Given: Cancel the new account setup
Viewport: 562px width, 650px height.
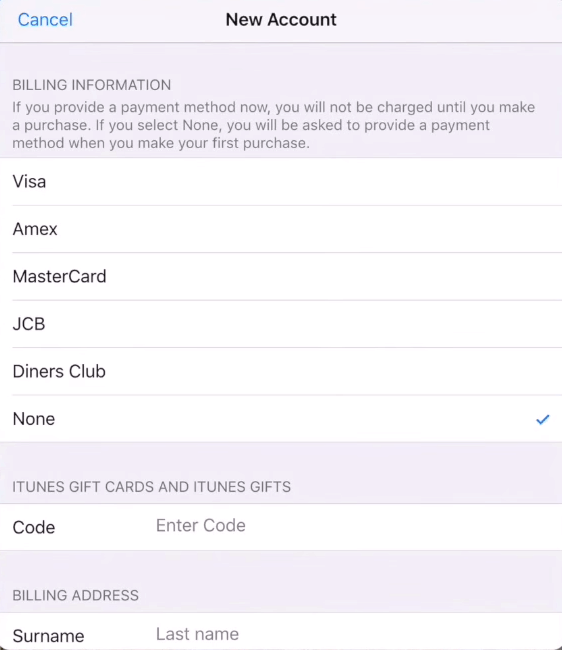Looking at the screenshot, I should (x=45, y=20).
